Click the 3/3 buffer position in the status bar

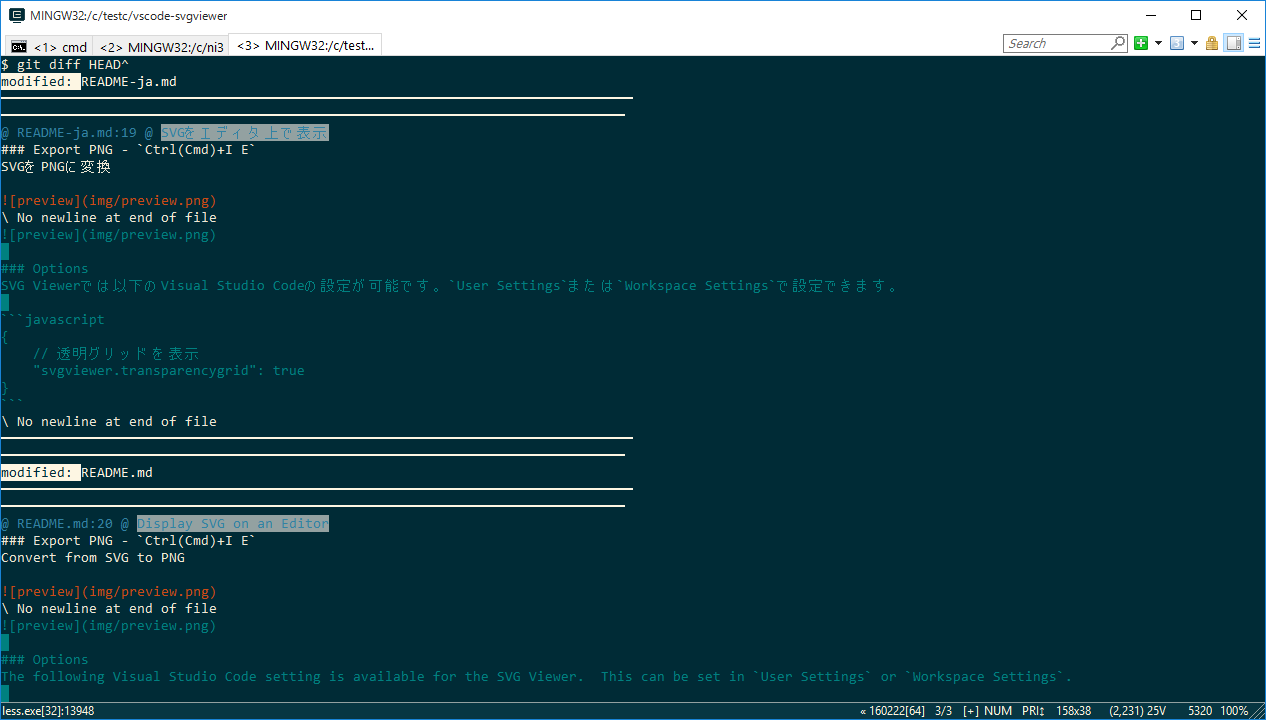pyautogui.click(x=941, y=710)
